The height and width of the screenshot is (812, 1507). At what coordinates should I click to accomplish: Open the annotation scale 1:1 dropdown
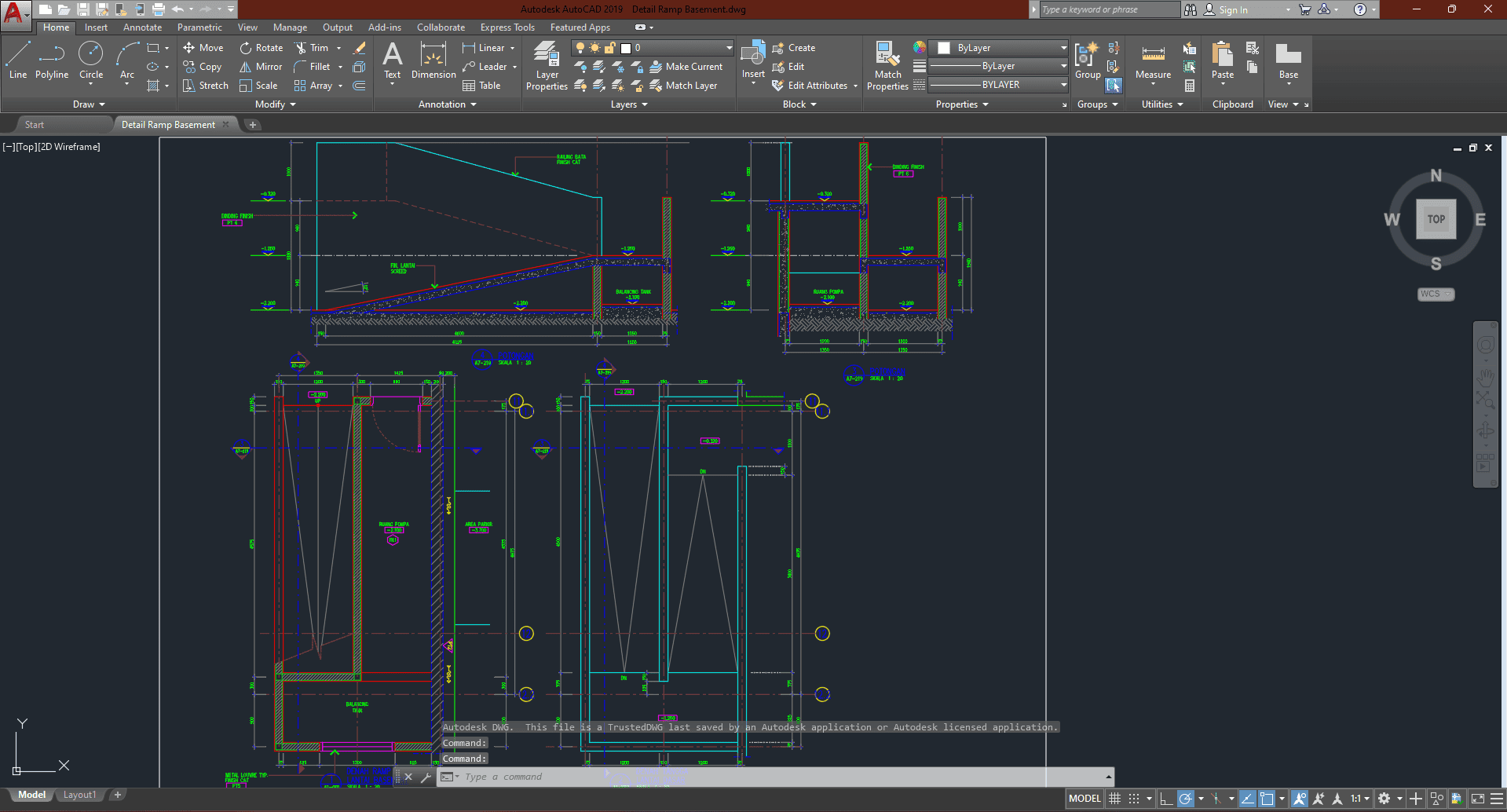[x=1360, y=799]
